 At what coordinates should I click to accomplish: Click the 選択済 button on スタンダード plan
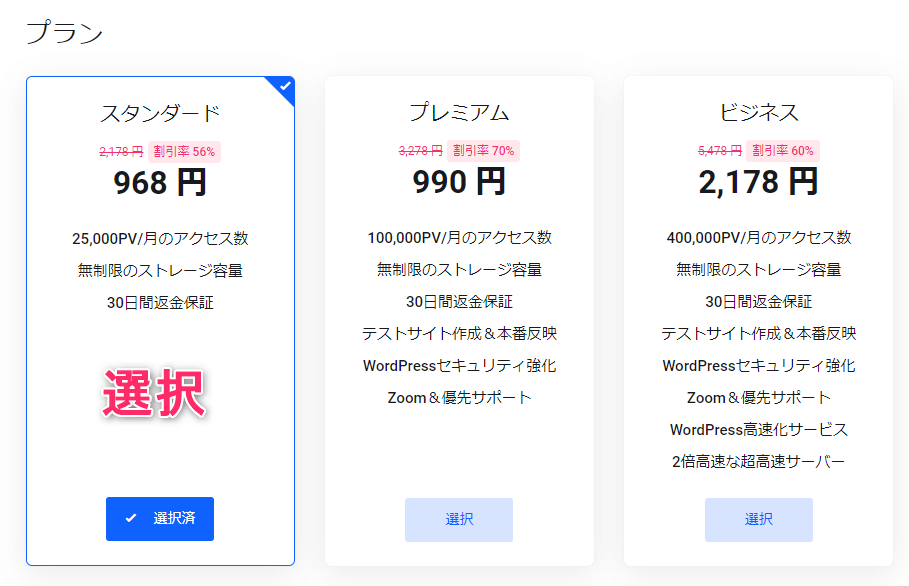(x=159, y=519)
